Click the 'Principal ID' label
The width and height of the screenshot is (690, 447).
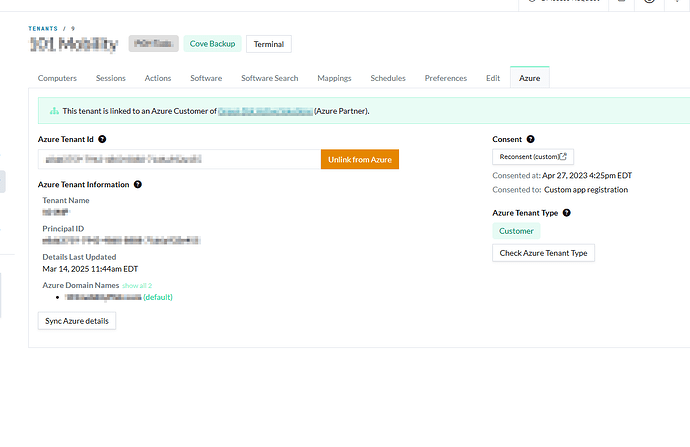tap(63, 229)
